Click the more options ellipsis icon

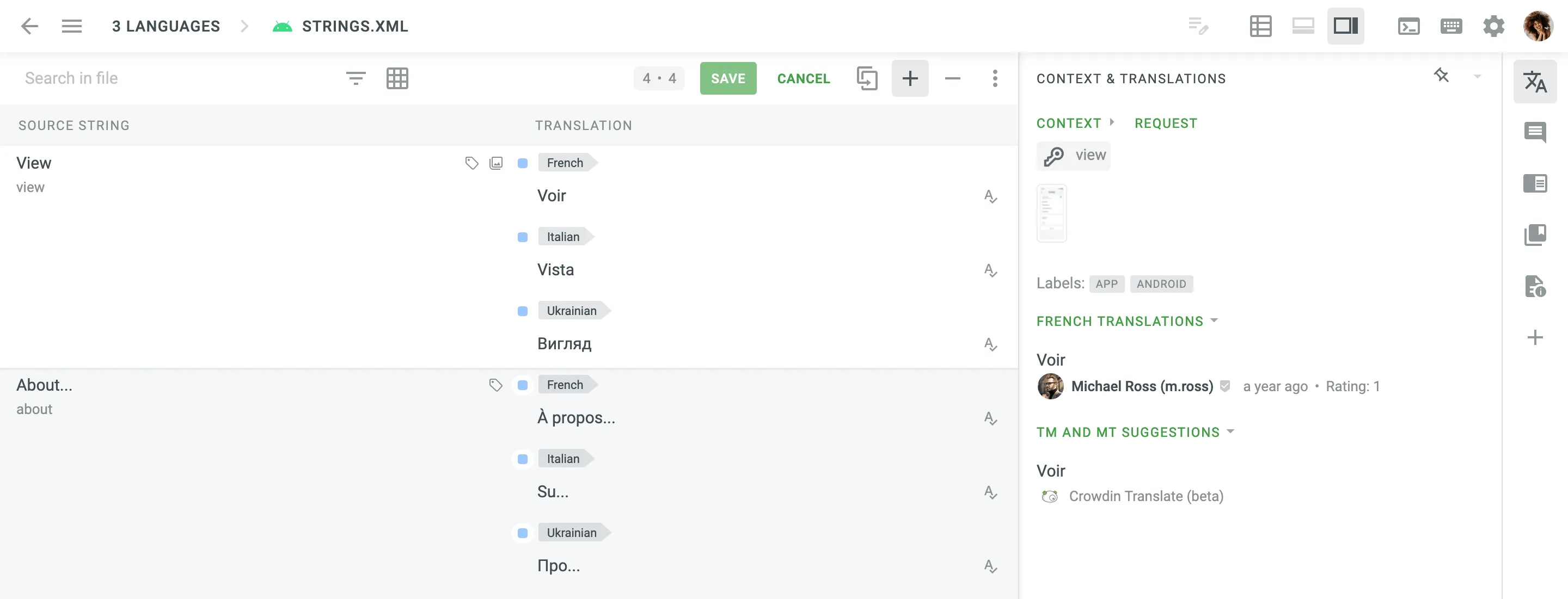995,78
